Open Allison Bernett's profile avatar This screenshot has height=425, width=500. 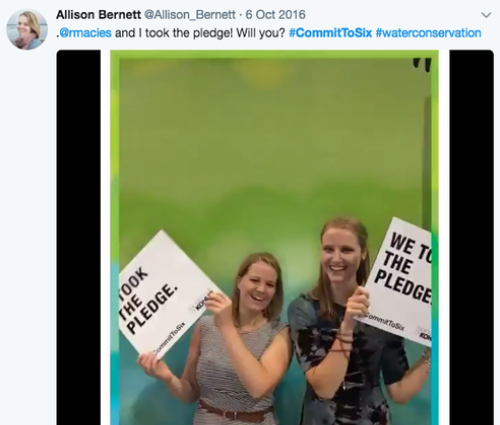click(x=27, y=29)
